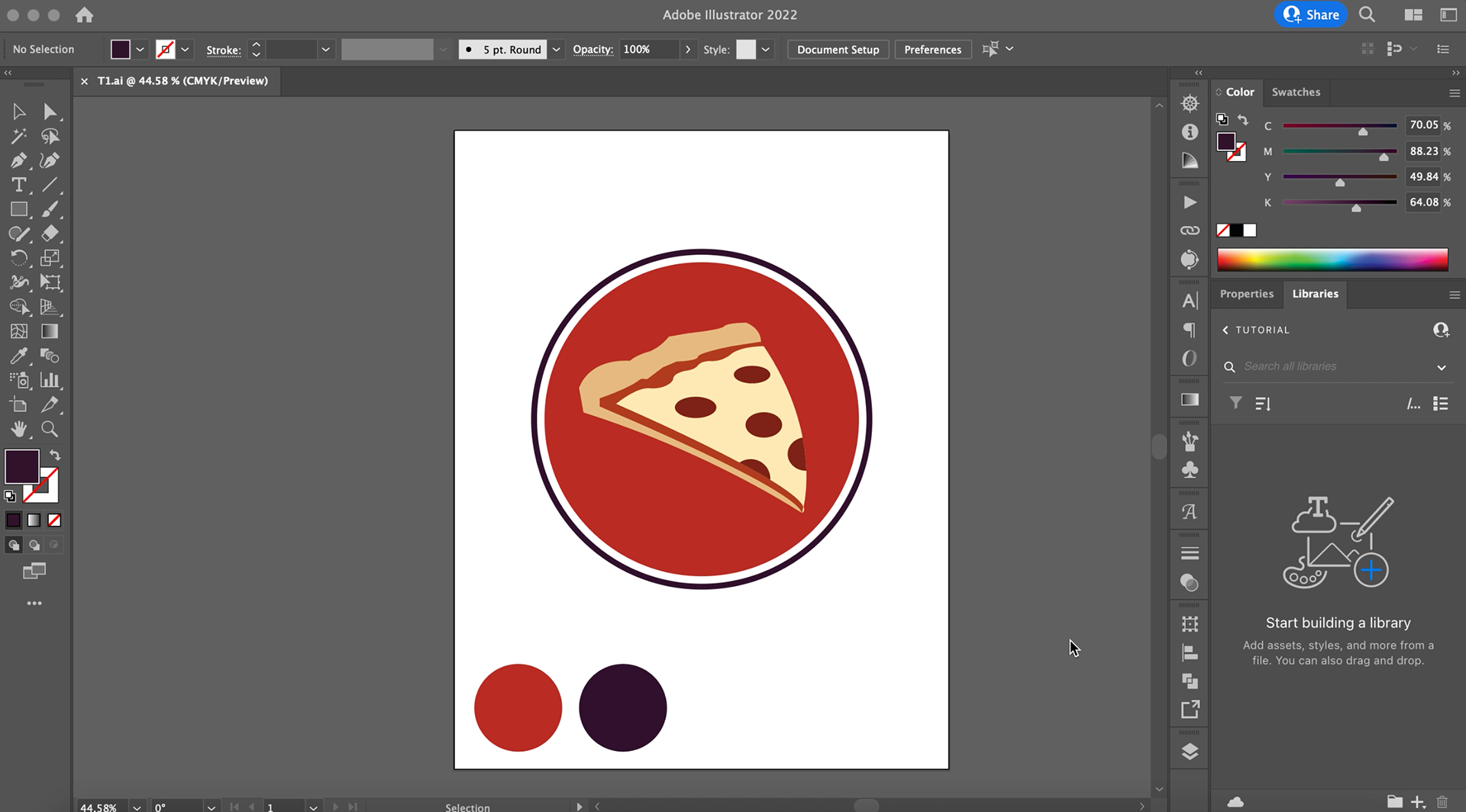The width and height of the screenshot is (1466, 812).
Task: Expand the opacity options arrow
Action: (x=688, y=50)
